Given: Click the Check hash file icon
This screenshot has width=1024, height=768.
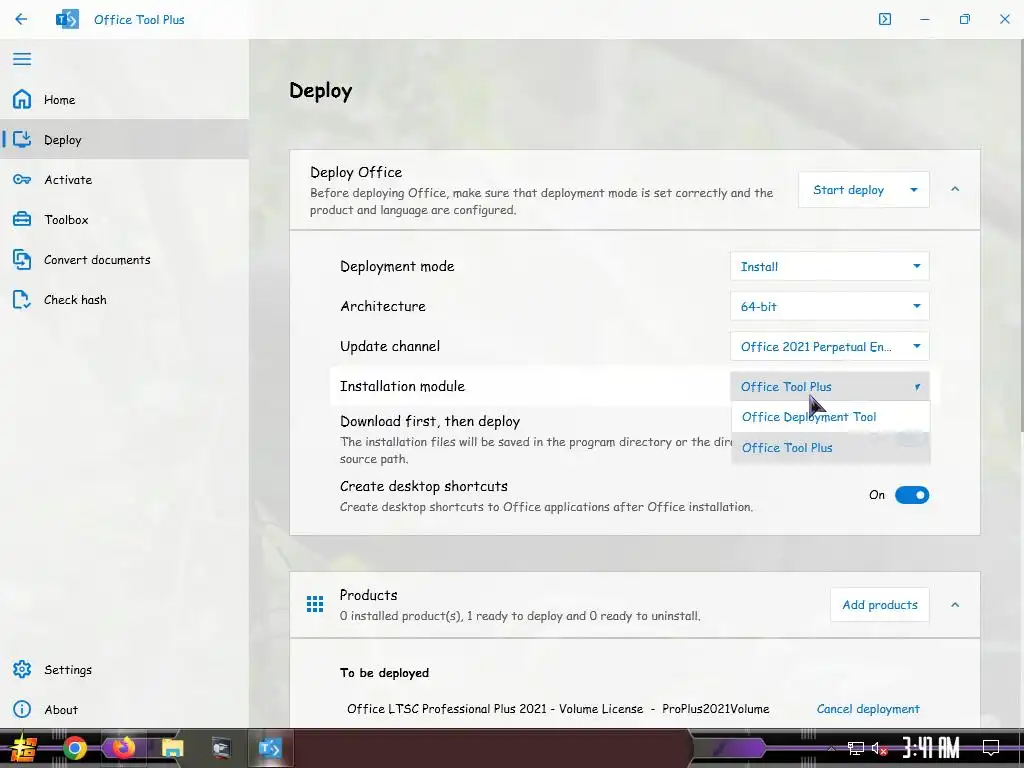Looking at the screenshot, I should [22, 299].
